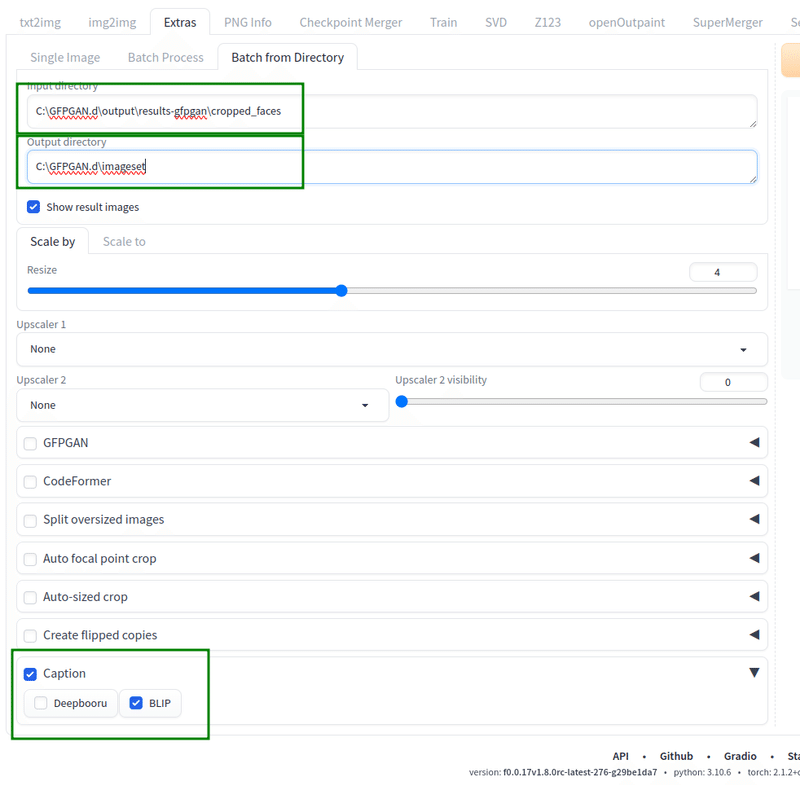Switch to the PNG Info tab
The width and height of the screenshot is (800, 785).
pyautogui.click(x=248, y=22)
